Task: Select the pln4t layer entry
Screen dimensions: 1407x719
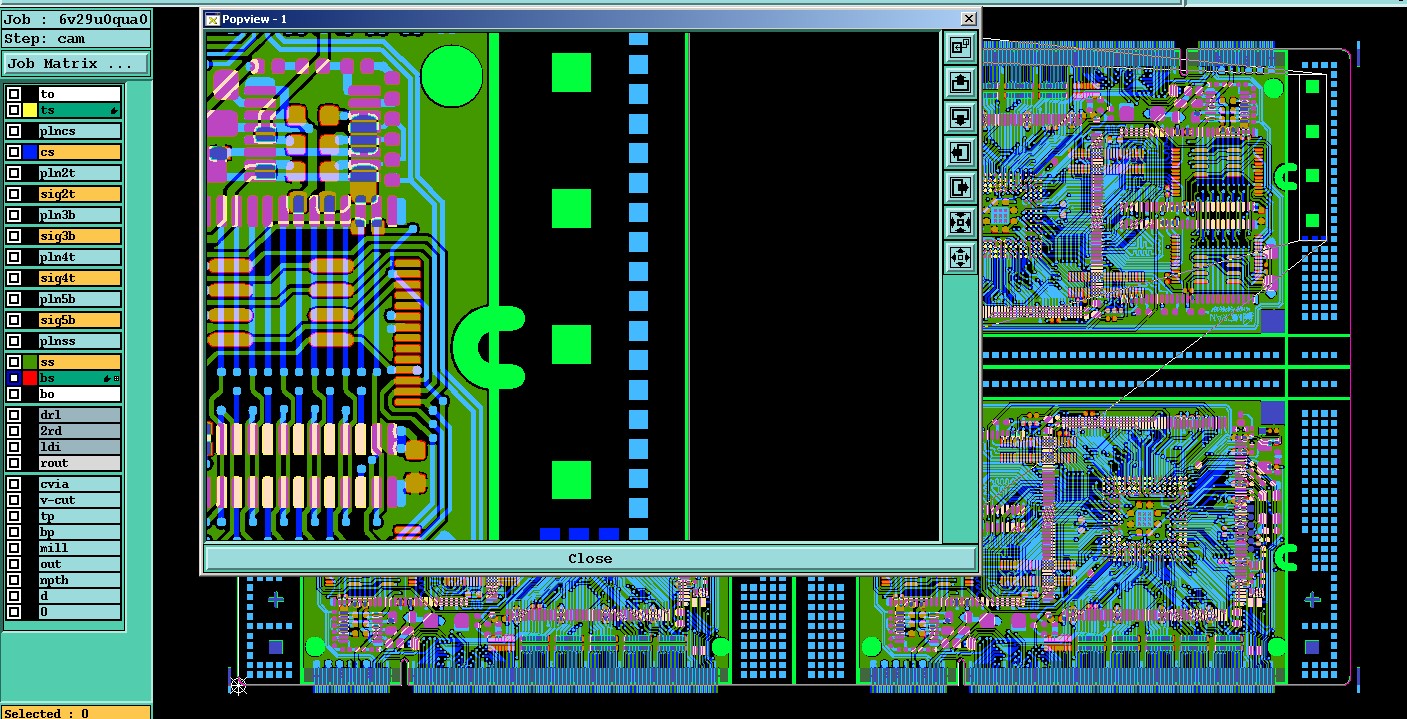Action: coord(79,257)
